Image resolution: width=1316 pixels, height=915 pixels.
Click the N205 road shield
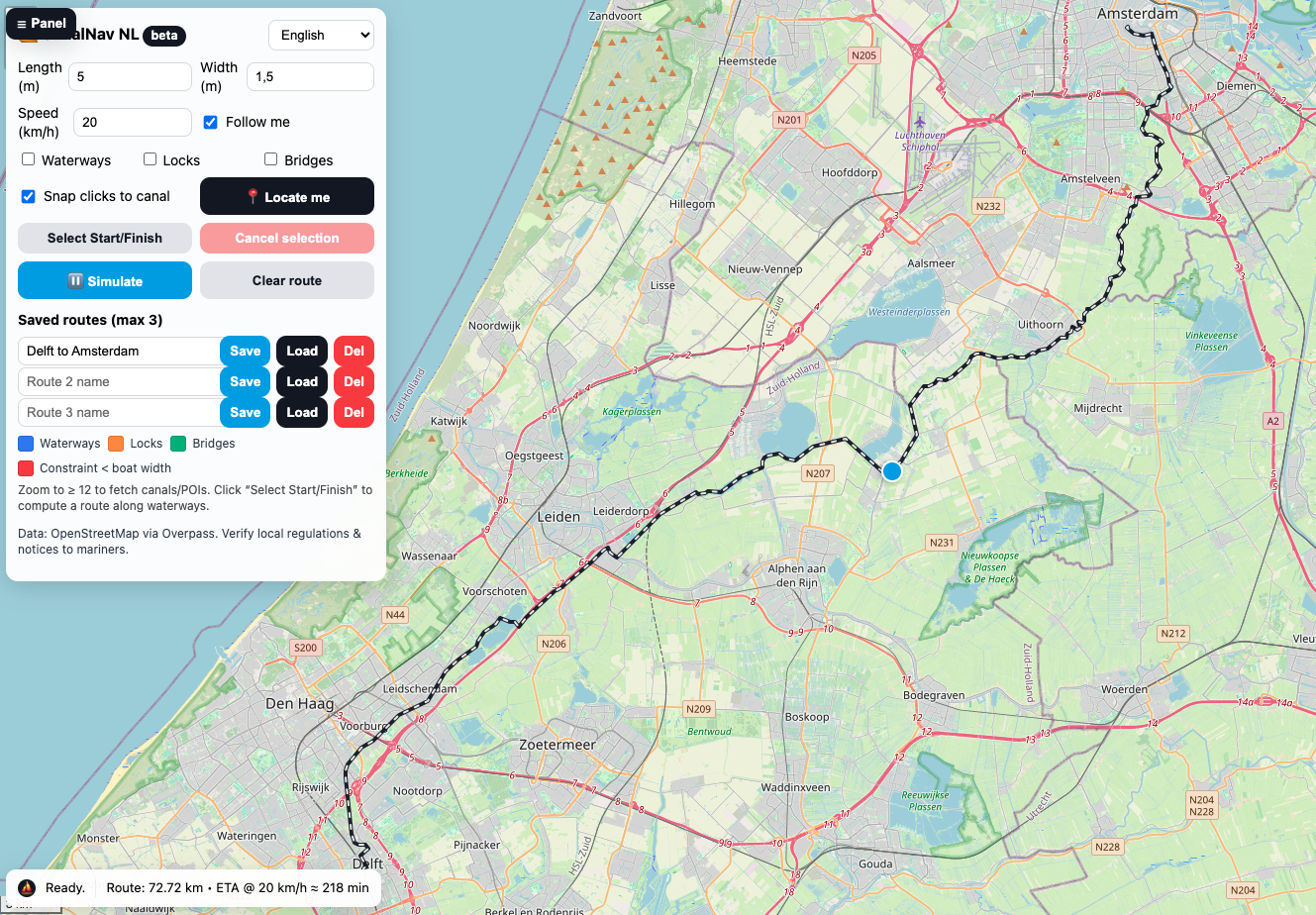[x=863, y=55]
